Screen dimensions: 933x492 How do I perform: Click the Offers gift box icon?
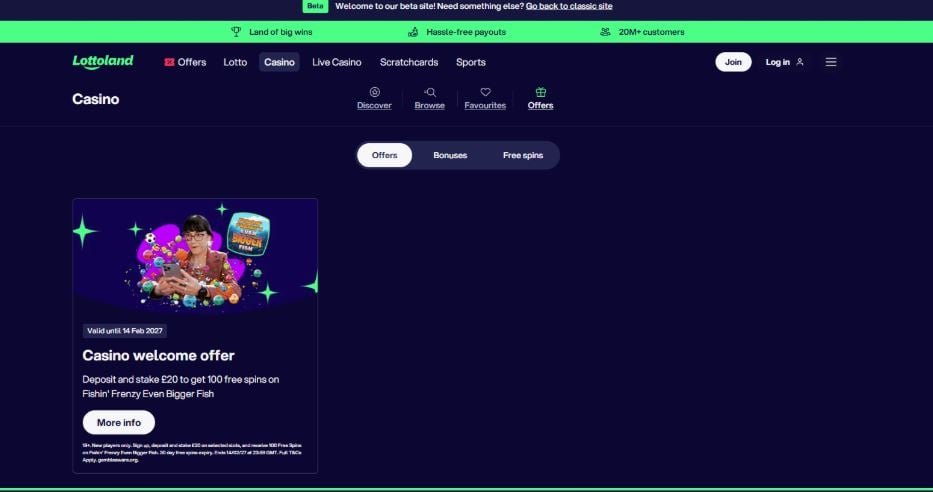[540, 92]
